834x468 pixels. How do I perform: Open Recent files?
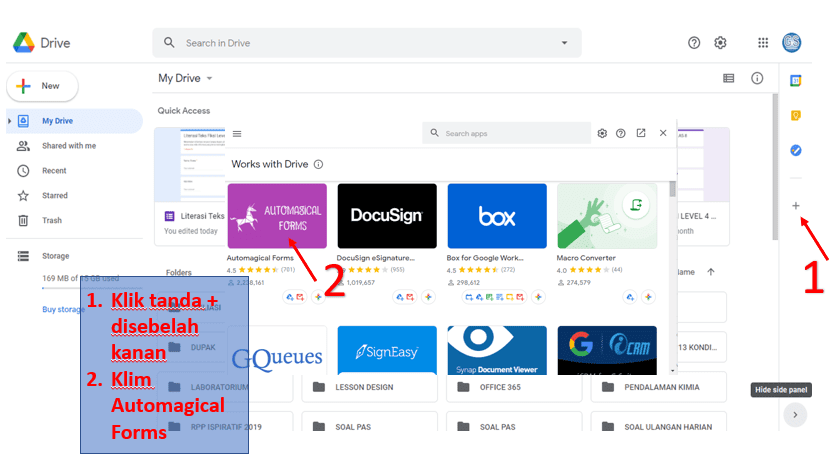click(x=54, y=171)
